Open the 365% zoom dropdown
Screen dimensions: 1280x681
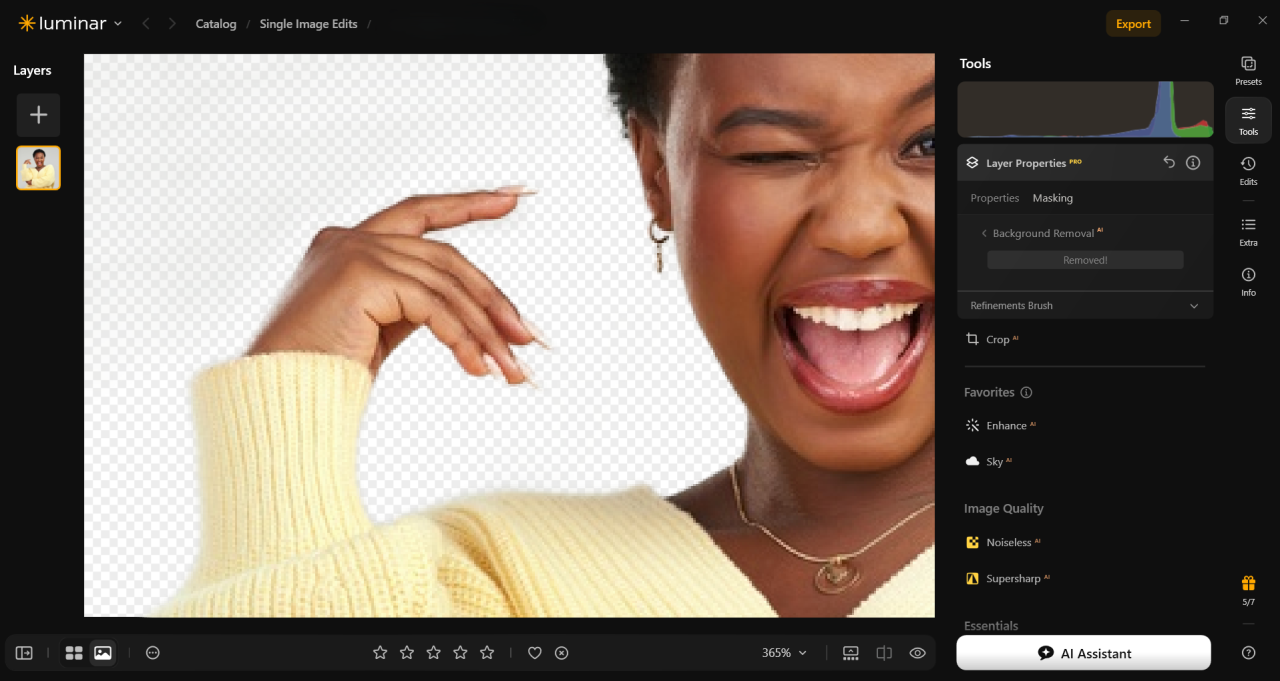(x=784, y=653)
